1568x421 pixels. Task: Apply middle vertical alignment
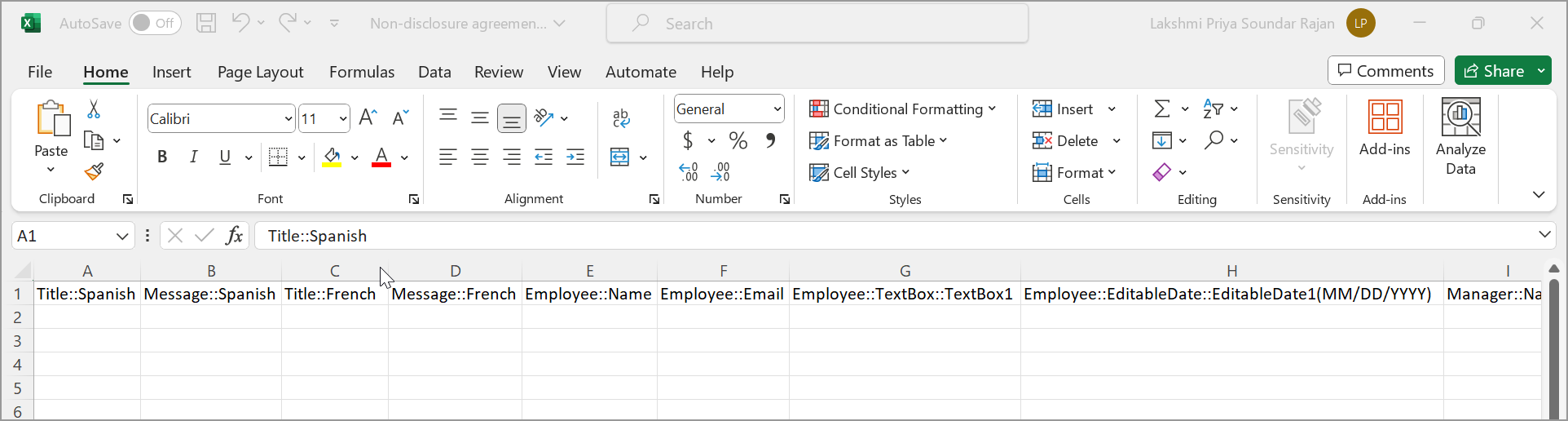480,118
